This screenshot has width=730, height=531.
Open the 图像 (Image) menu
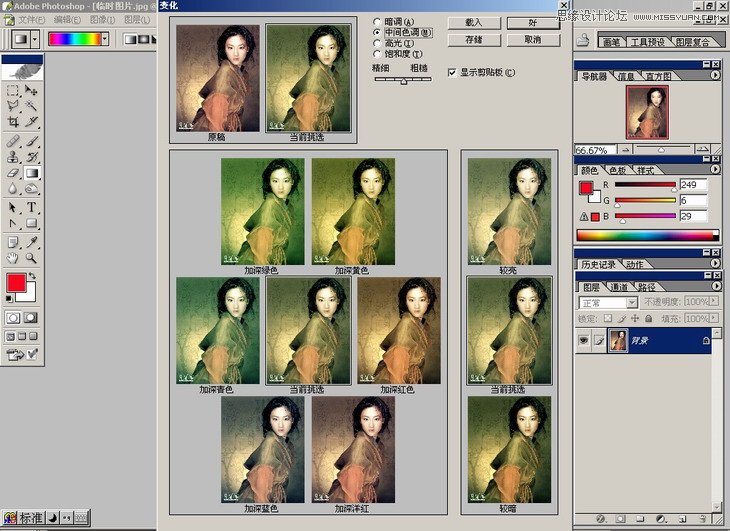102,20
